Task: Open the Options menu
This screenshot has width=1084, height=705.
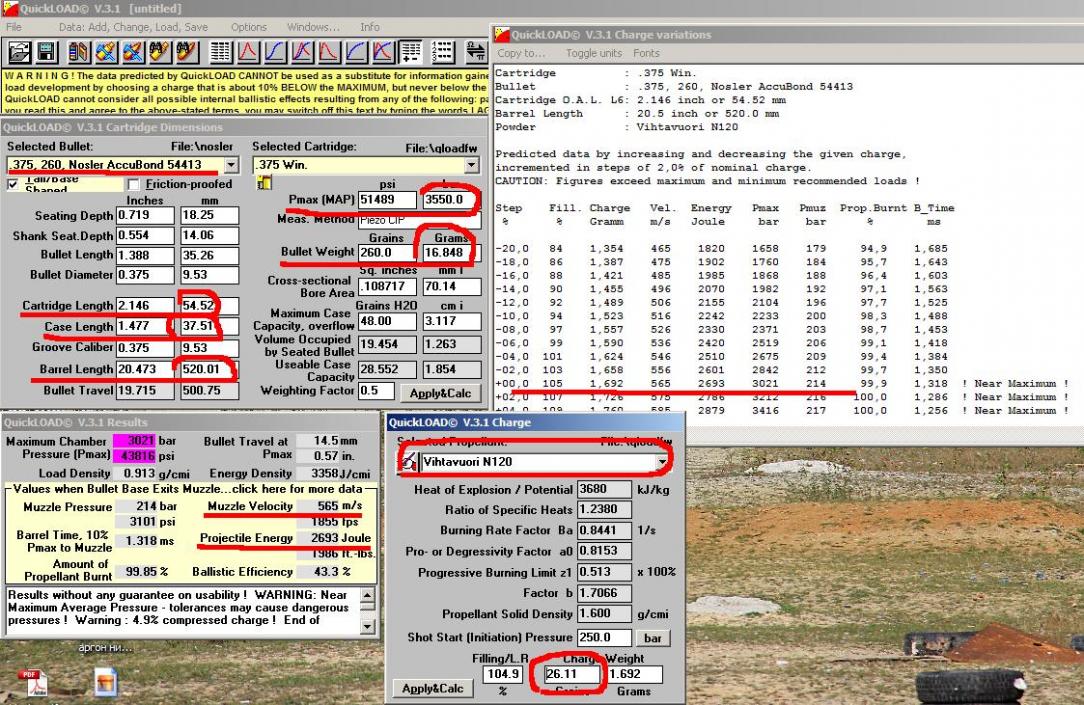Action: tap(249, 27)
